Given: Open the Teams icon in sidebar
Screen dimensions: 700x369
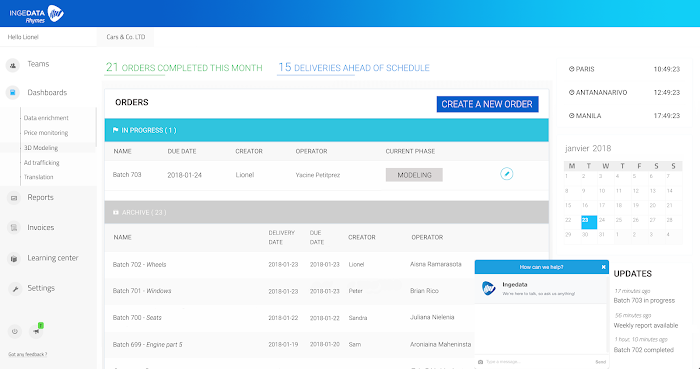Looking at the screenshot, I should [13, 65].
